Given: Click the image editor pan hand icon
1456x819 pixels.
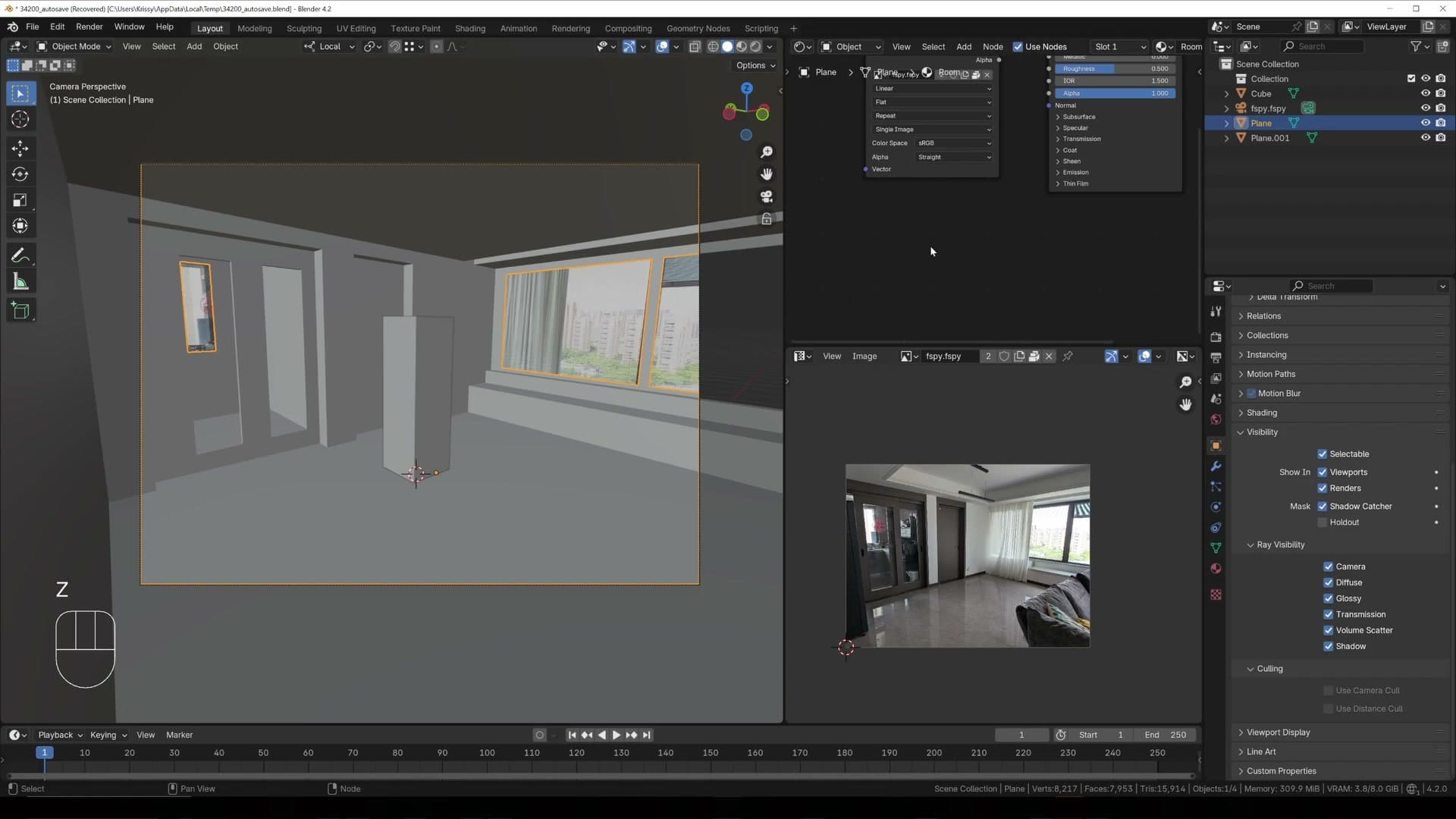Looking at the screenshot, I should [x=1185, y=405].
